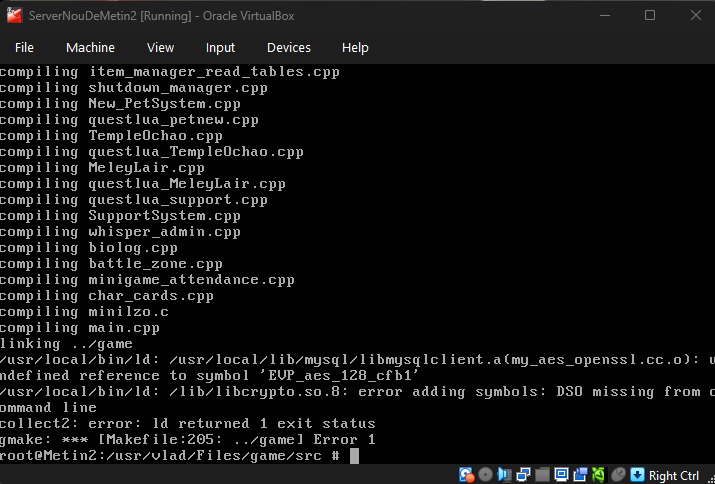The image size is (715, 484).
Task: Click the hard disk activity indicator icon
Action: pos(466,475)
